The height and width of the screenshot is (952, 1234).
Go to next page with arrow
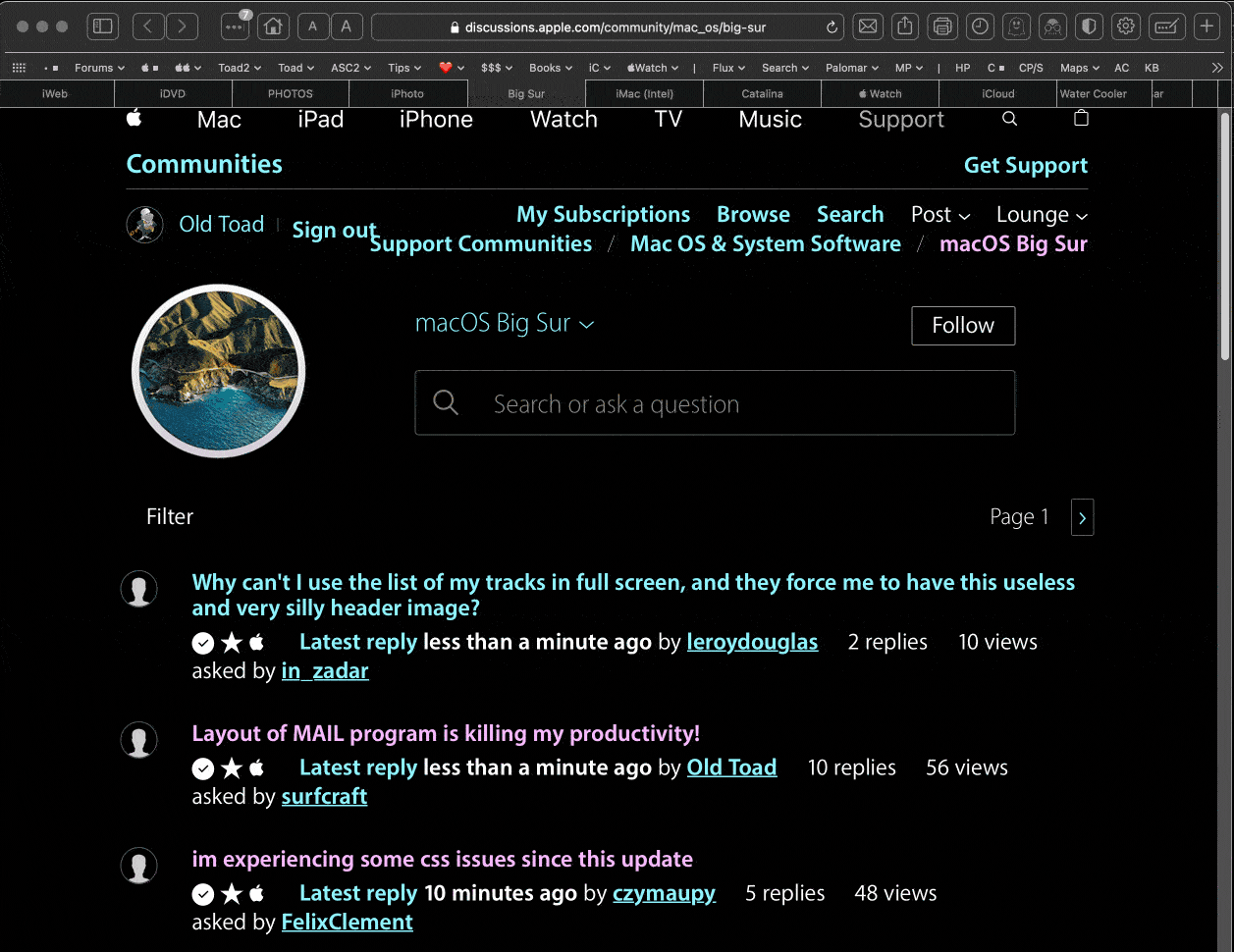(1082, 517)
